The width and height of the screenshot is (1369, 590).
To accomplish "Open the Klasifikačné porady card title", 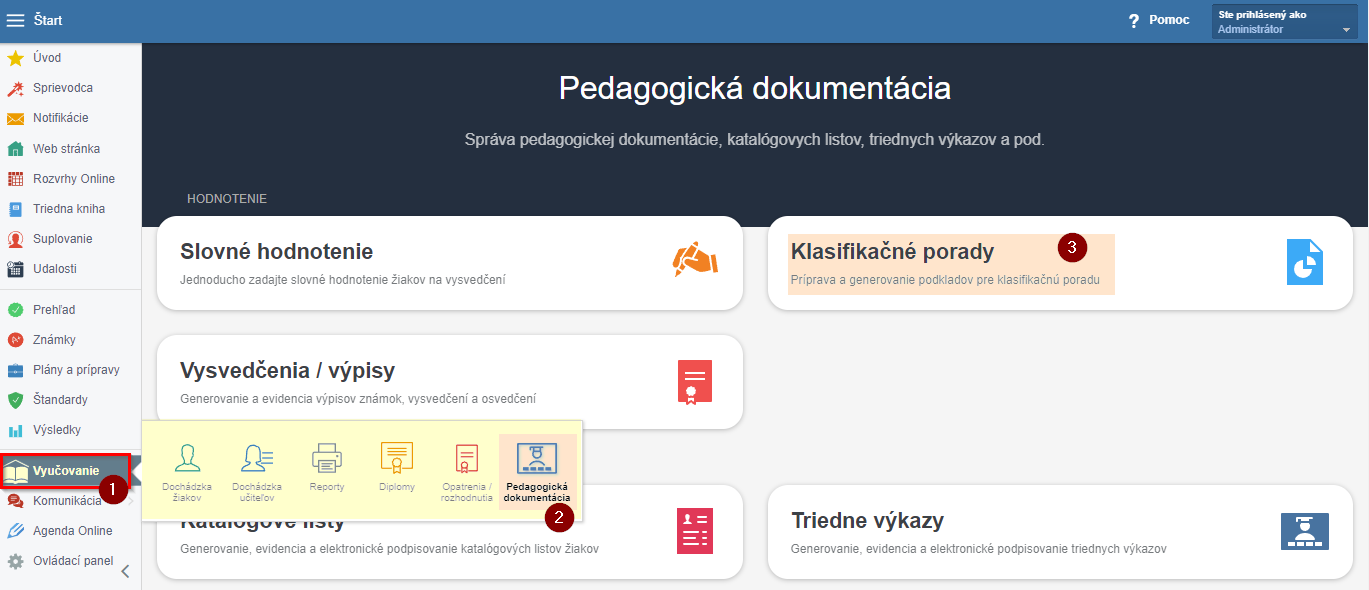I will [893, 251].
